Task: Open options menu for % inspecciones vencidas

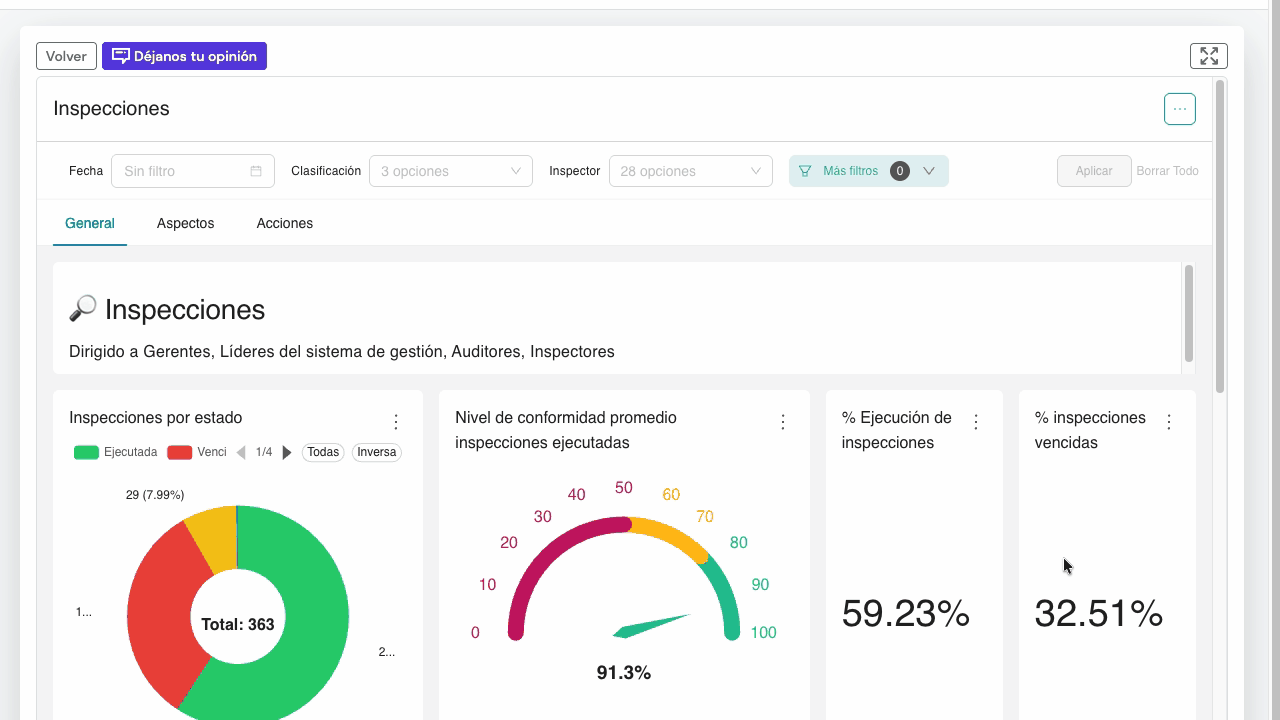Action: click(1169, 422)
